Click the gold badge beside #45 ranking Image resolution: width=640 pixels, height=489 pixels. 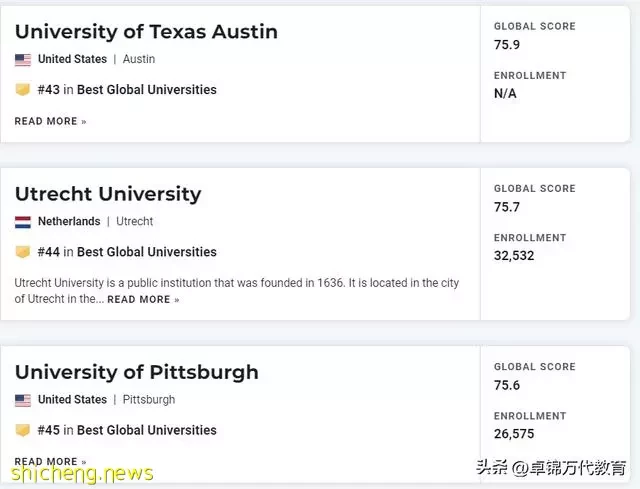click(23, 430)
